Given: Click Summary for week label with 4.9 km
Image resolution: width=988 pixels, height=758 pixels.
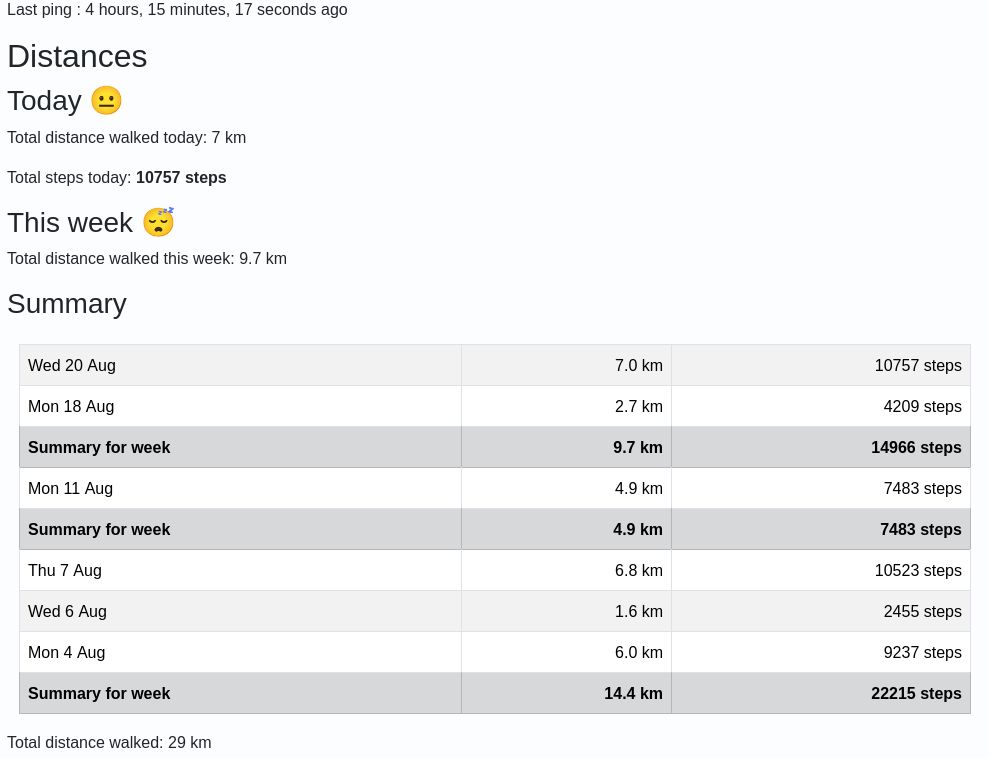Looking at the screenshot, I should (x=99, y=529).
